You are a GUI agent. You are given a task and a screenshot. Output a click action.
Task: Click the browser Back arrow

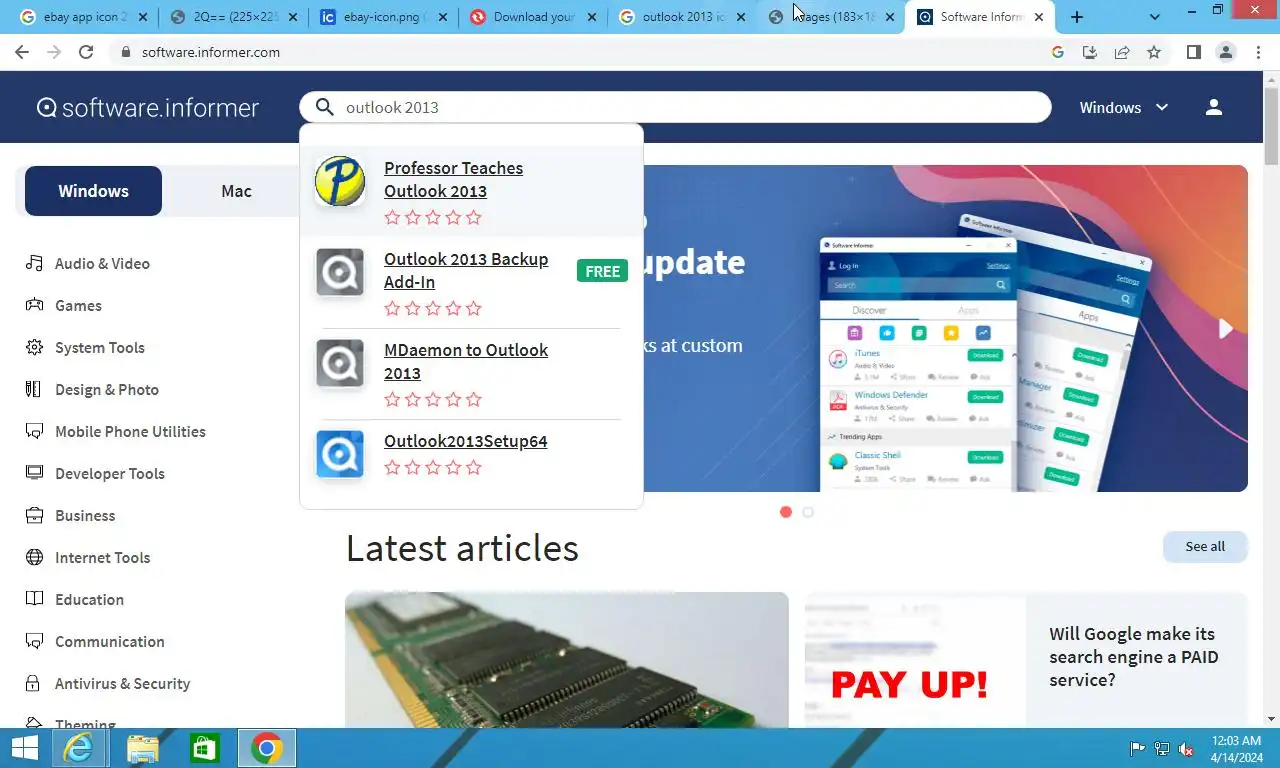(x=22, y=52)
